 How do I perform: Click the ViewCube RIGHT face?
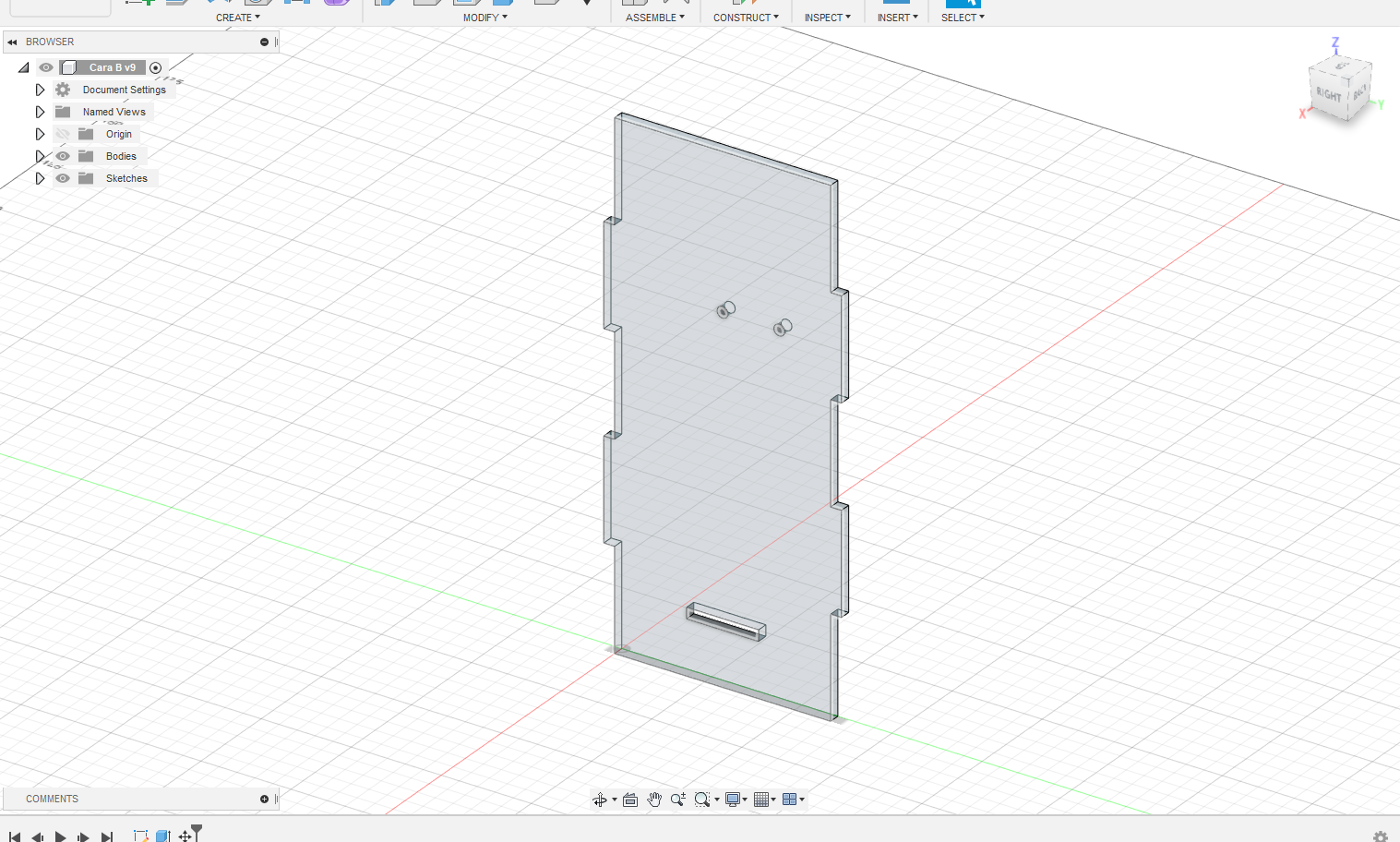tap(1329, 96)
